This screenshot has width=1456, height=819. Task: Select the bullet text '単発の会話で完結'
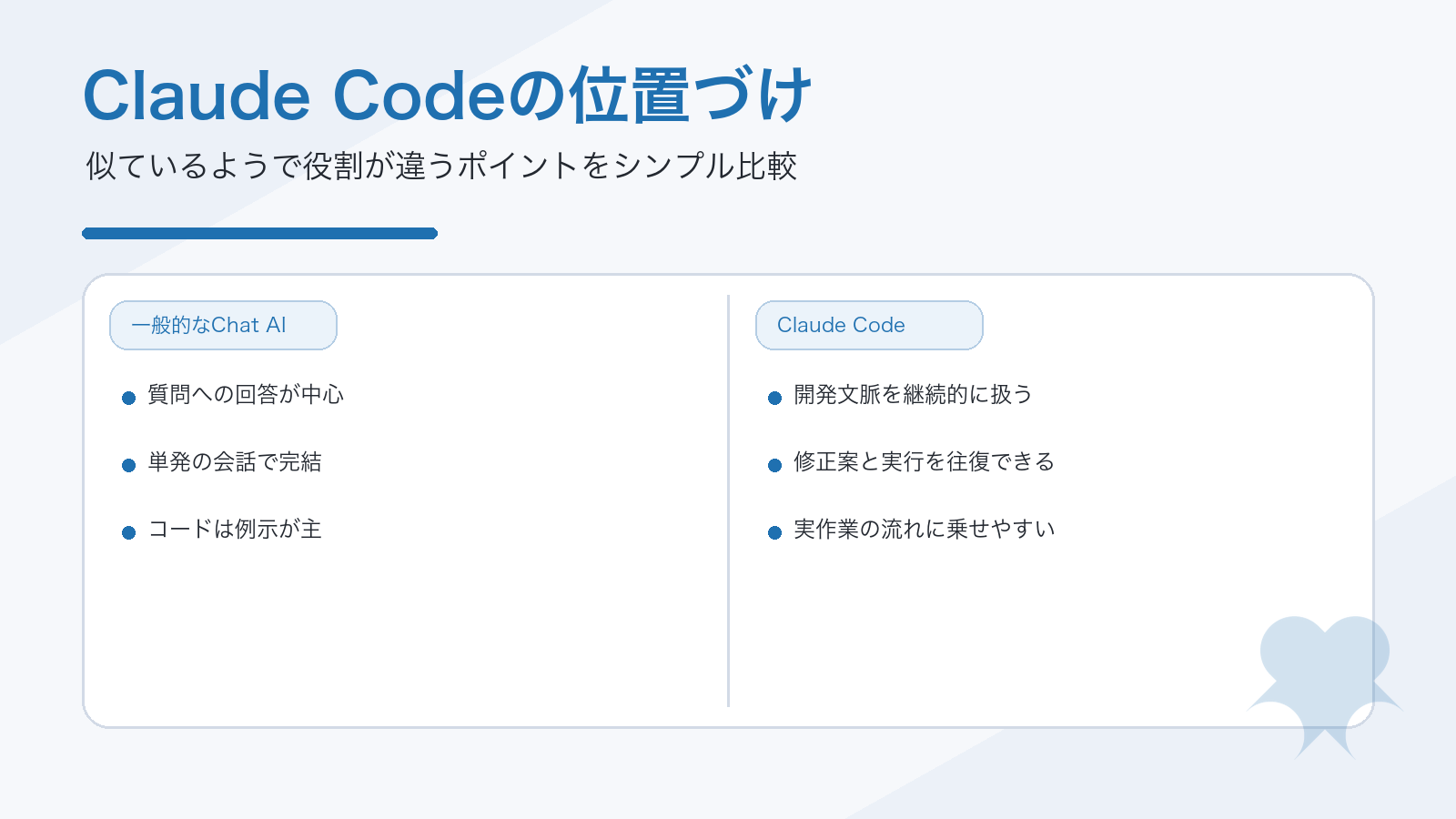click(x=235, y=461)
